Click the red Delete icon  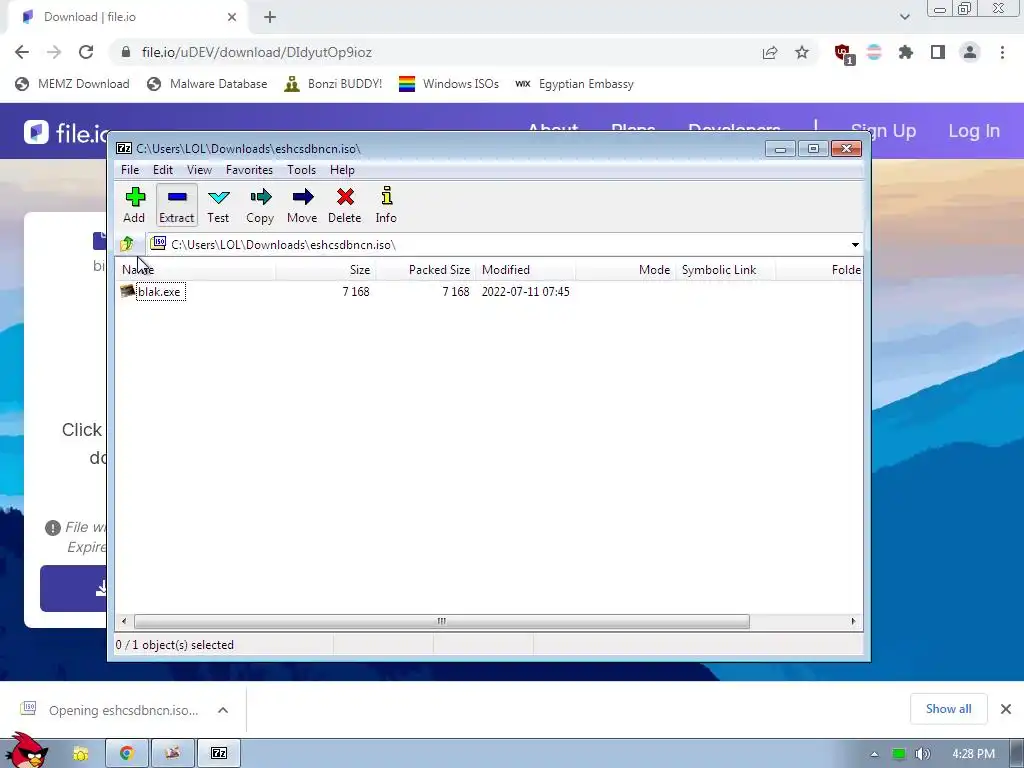pos(345,205)
